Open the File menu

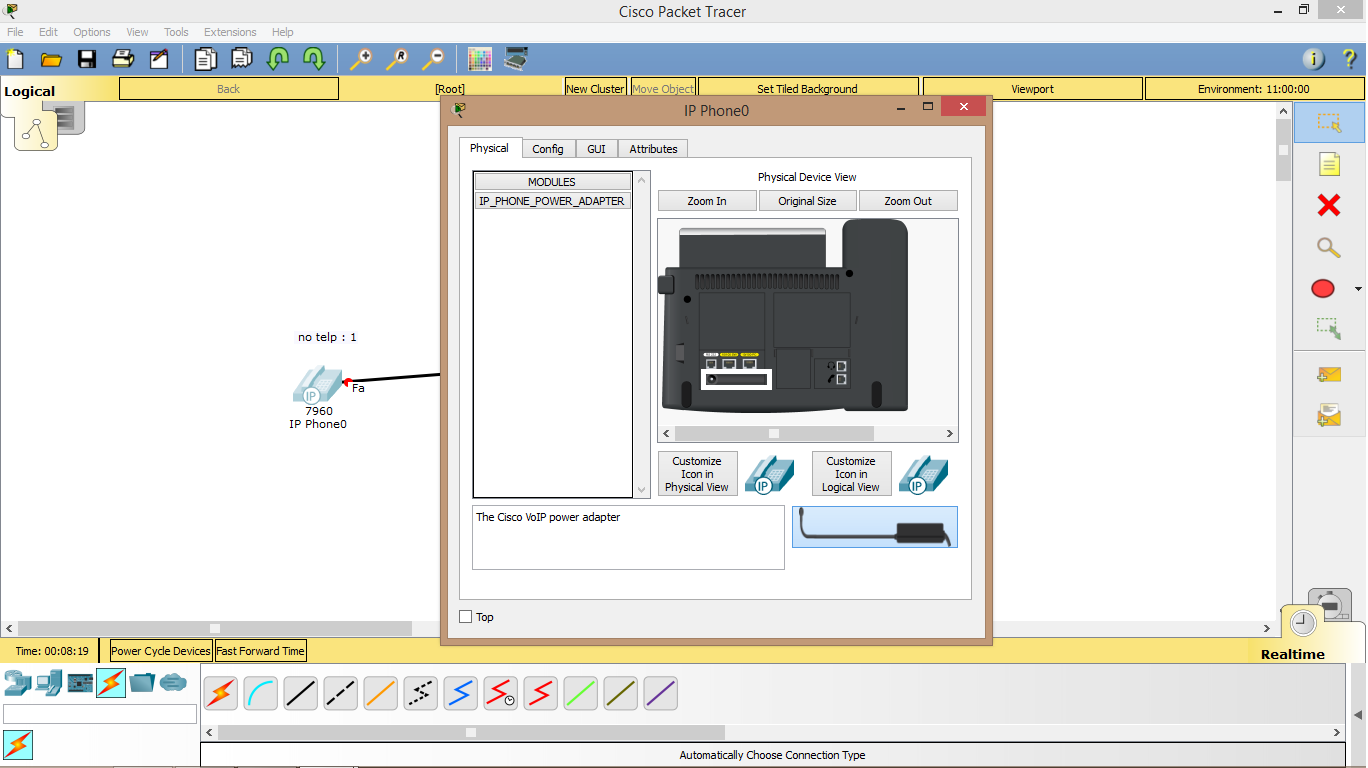(x=15, y=32)
